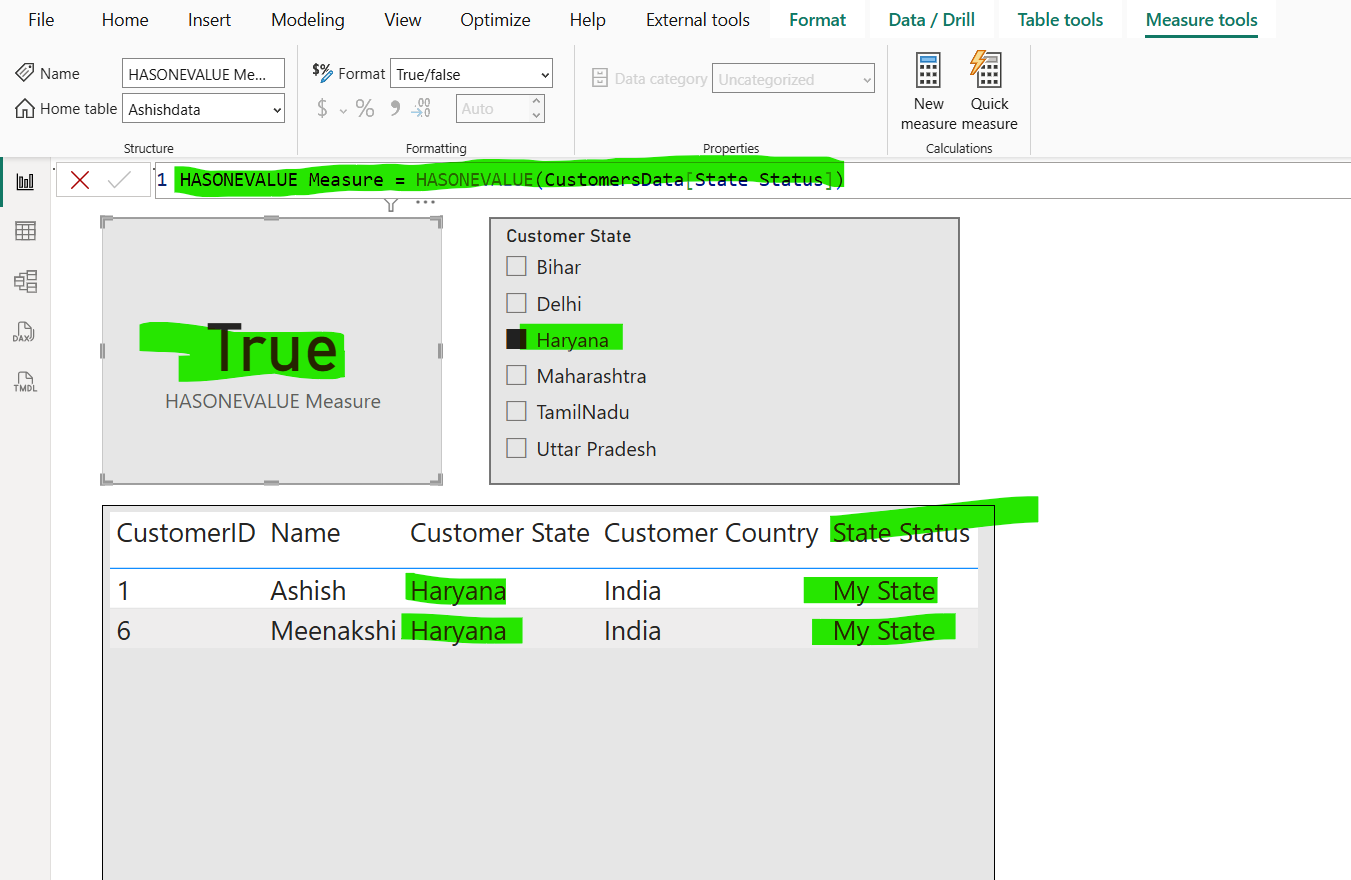Apply percentage format to the measure
The image size is (1351, 880).
tap(364, 108)
